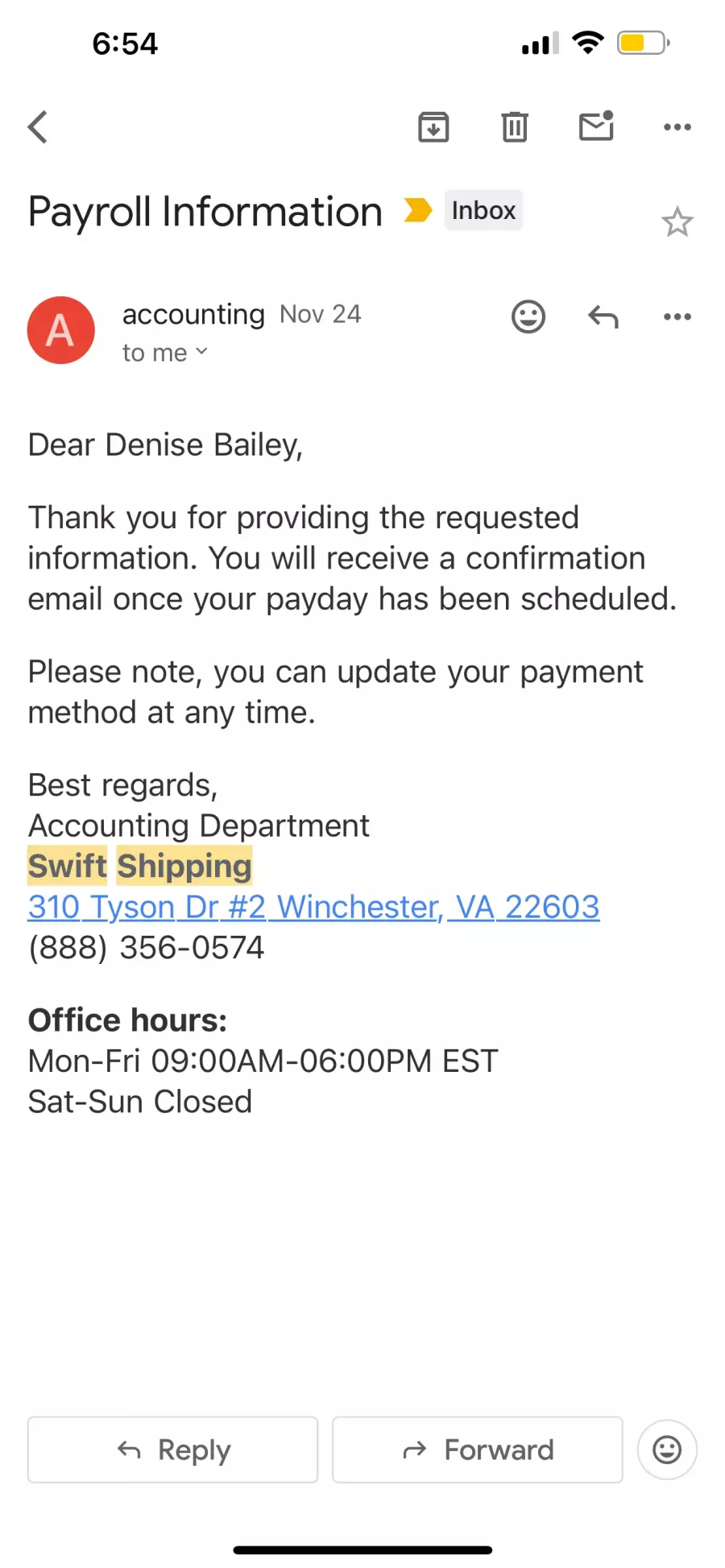Tap highlighted Swift Shipping text
The width and height of the screenshot is (725, 1568).
point(140,866)
